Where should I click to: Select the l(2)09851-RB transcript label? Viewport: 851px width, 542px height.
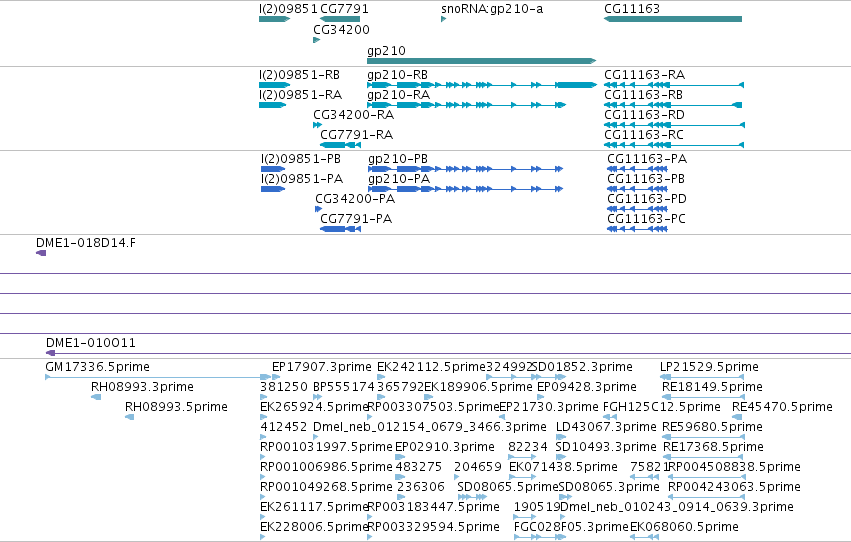(x=300, y=74)
